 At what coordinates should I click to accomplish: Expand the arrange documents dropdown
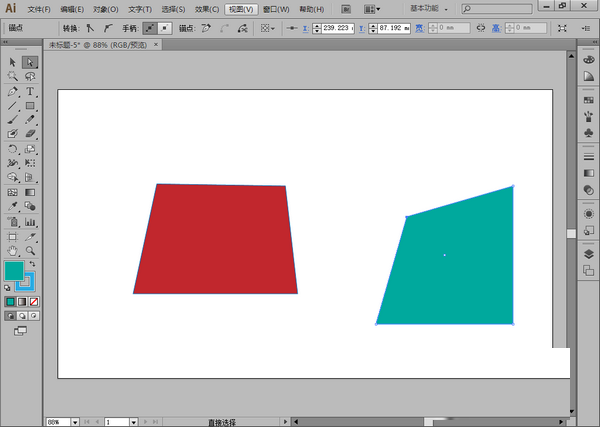pyautogui.click(x=374, y=9)
